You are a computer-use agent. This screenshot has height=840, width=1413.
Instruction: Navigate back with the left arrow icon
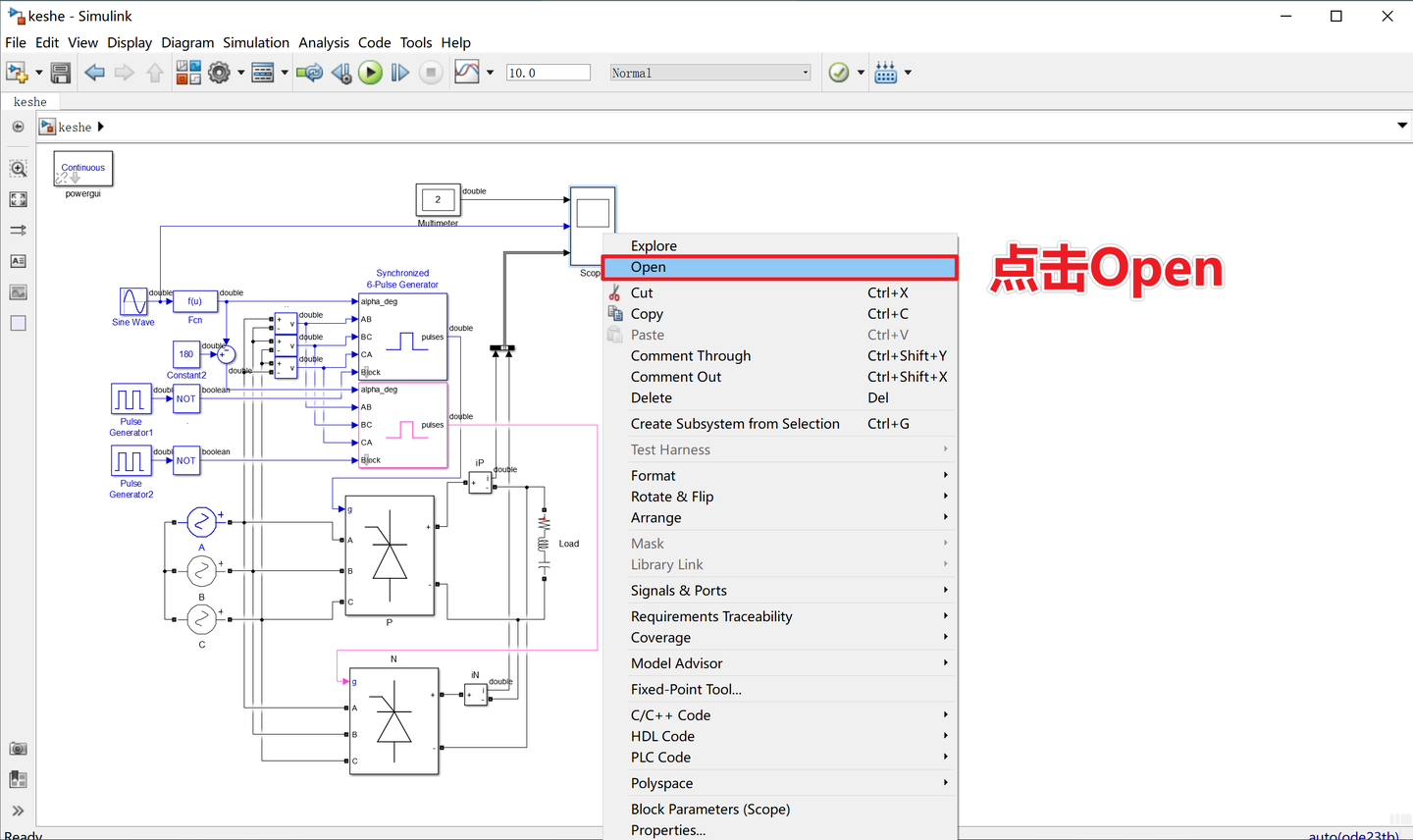pyautogui.click(x=93, y=72)
